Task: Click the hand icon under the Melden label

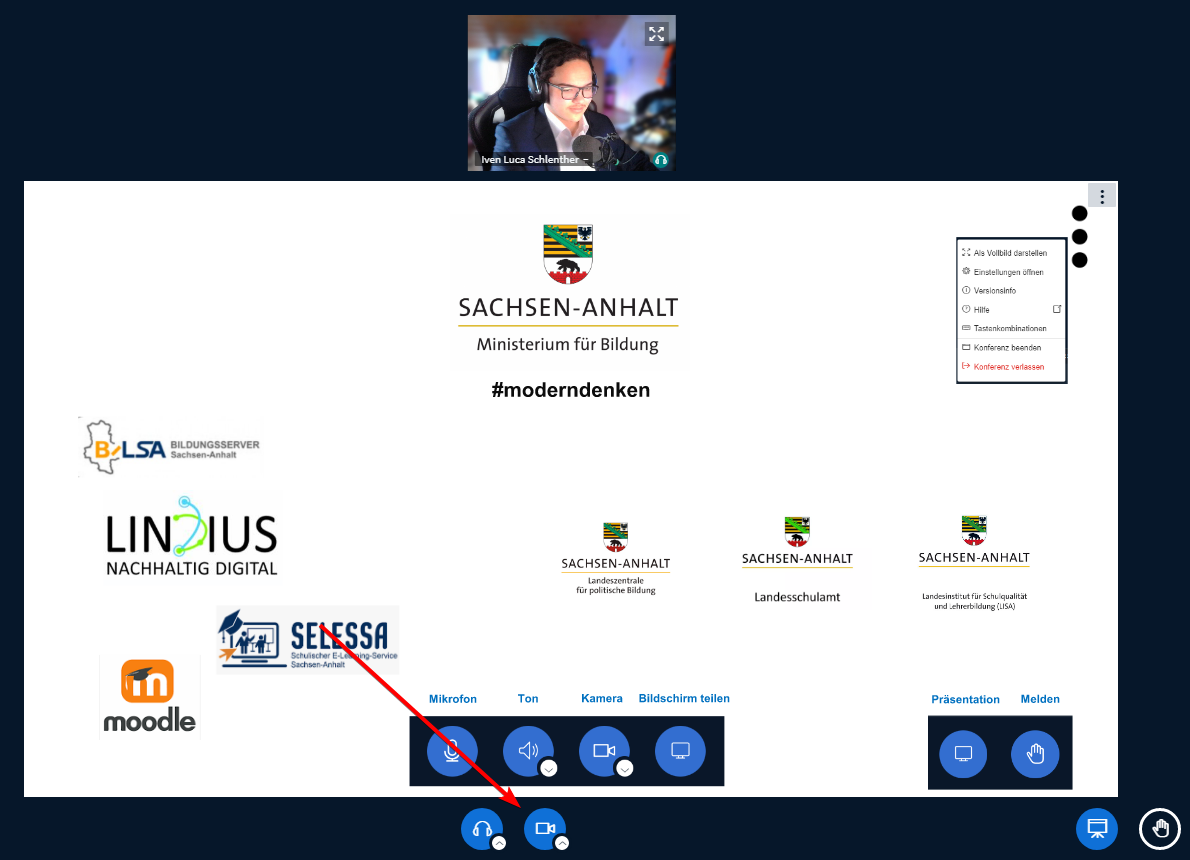Action: [1035, 754]
